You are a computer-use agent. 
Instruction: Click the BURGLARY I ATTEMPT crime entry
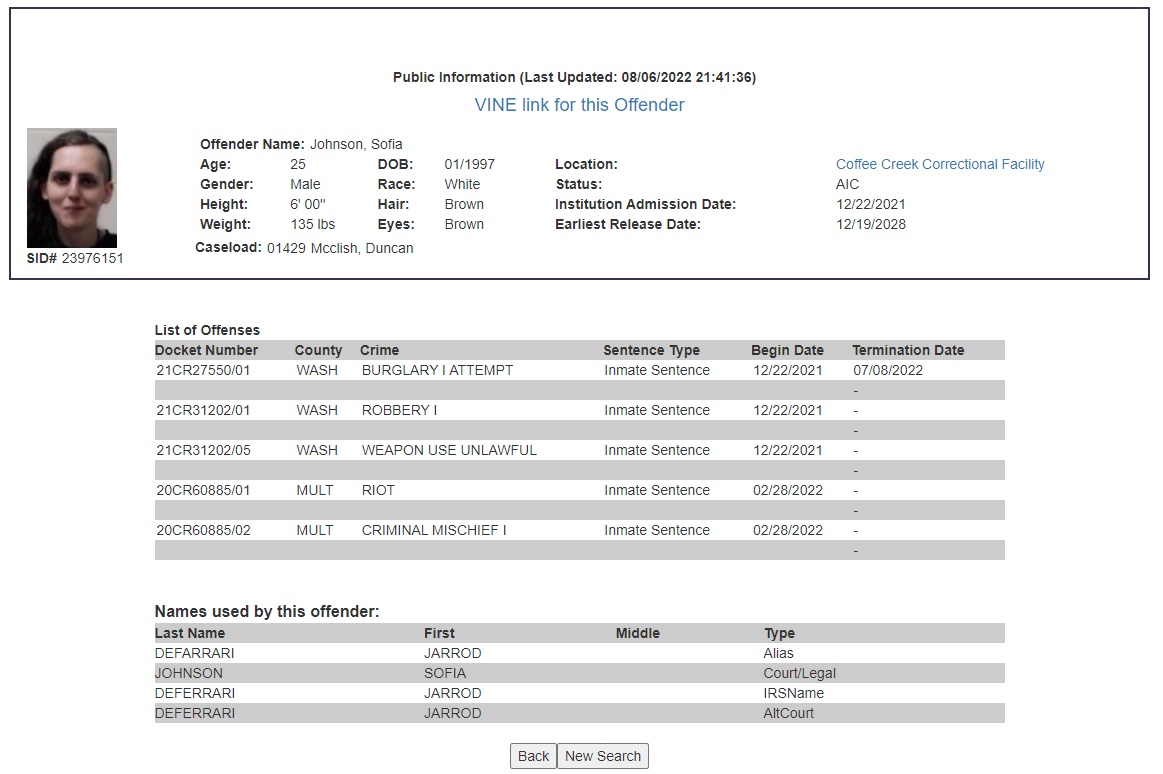point(437,370)
